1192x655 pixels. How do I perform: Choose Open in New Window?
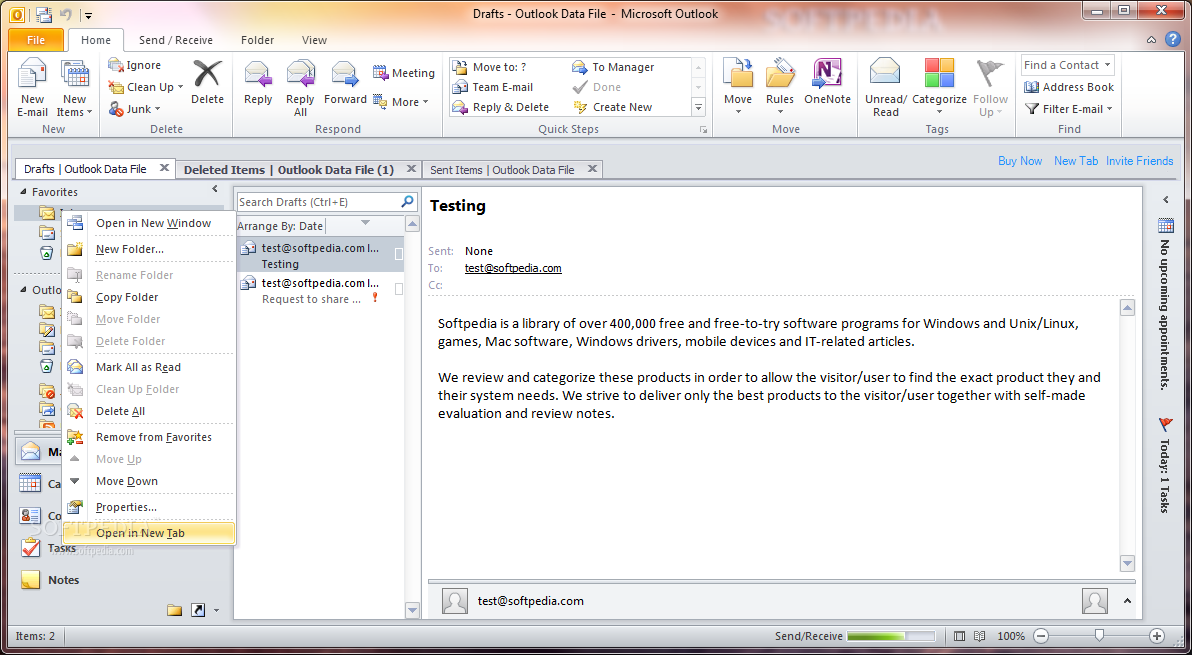(x=149, y=223)
